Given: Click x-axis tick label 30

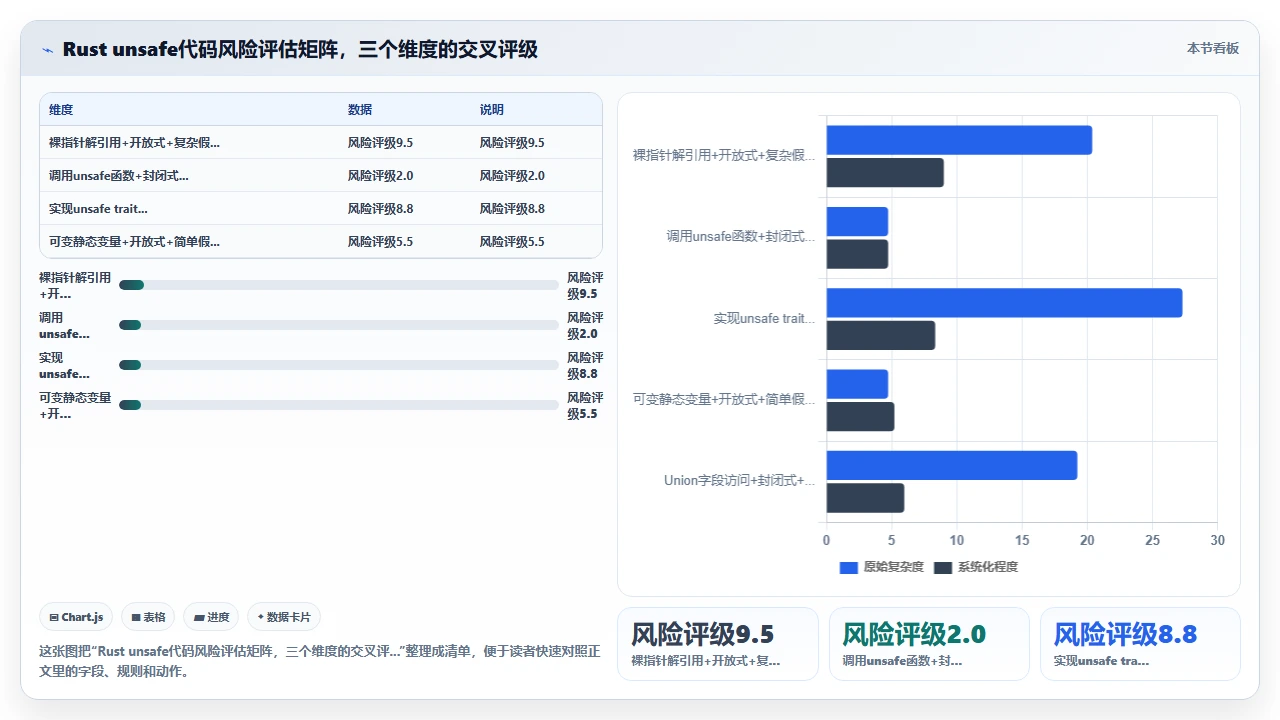Looking at the screenshot, I should click(x=1217, y=540).
